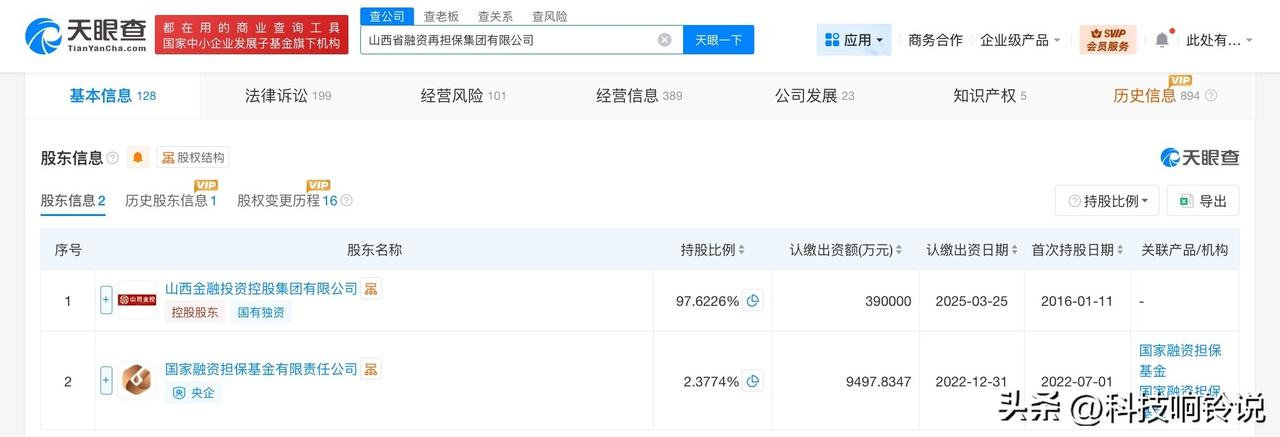
Task: Open the 商务合作 link
Action: point(935,40)
